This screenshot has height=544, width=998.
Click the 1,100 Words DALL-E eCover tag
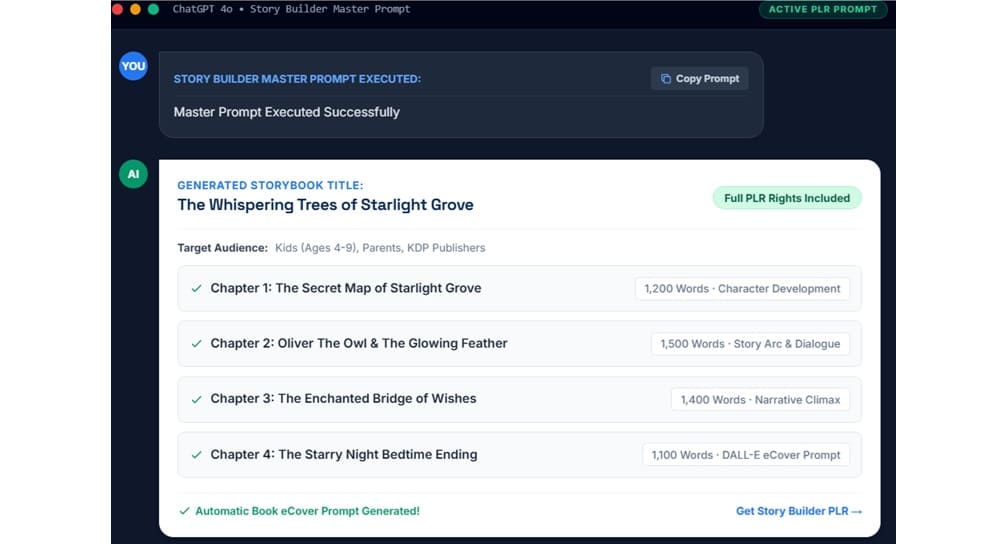(746, 455)
